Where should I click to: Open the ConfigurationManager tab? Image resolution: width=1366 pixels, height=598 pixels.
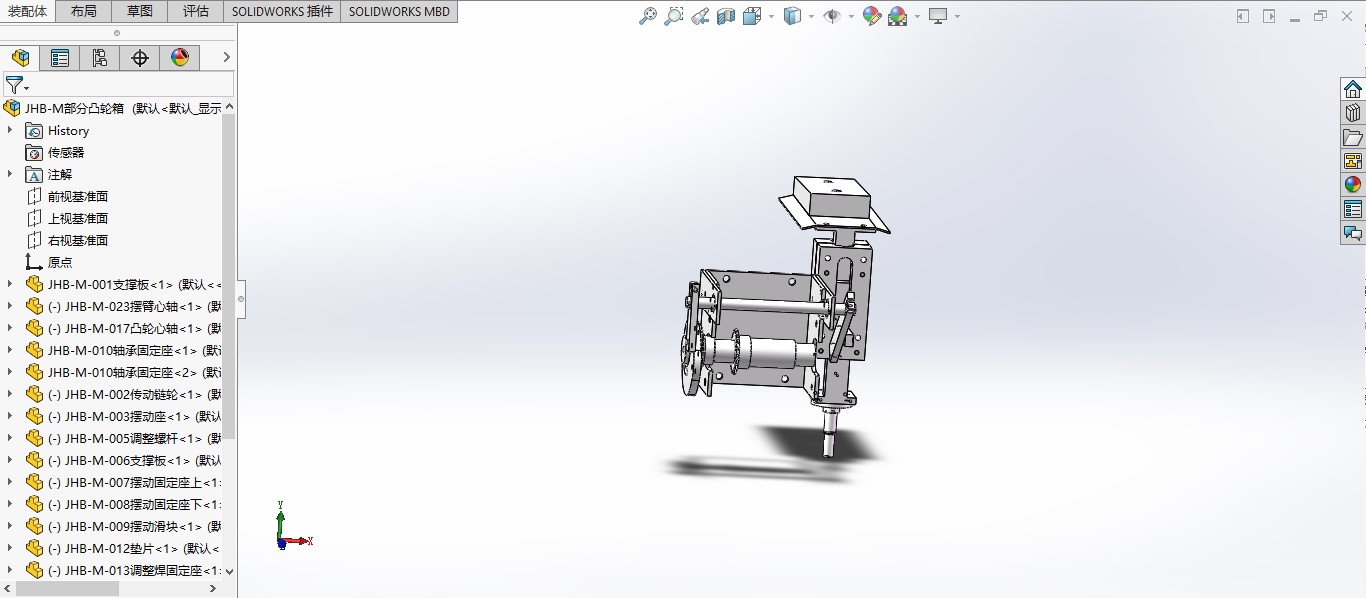(100, 58)
